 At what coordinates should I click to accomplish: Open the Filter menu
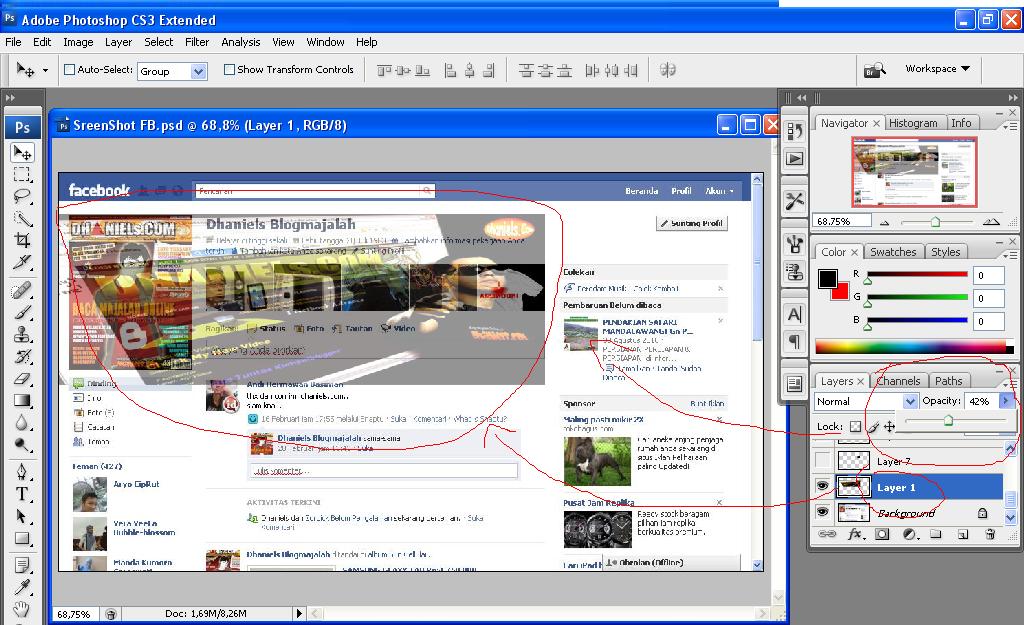point(197,42)
